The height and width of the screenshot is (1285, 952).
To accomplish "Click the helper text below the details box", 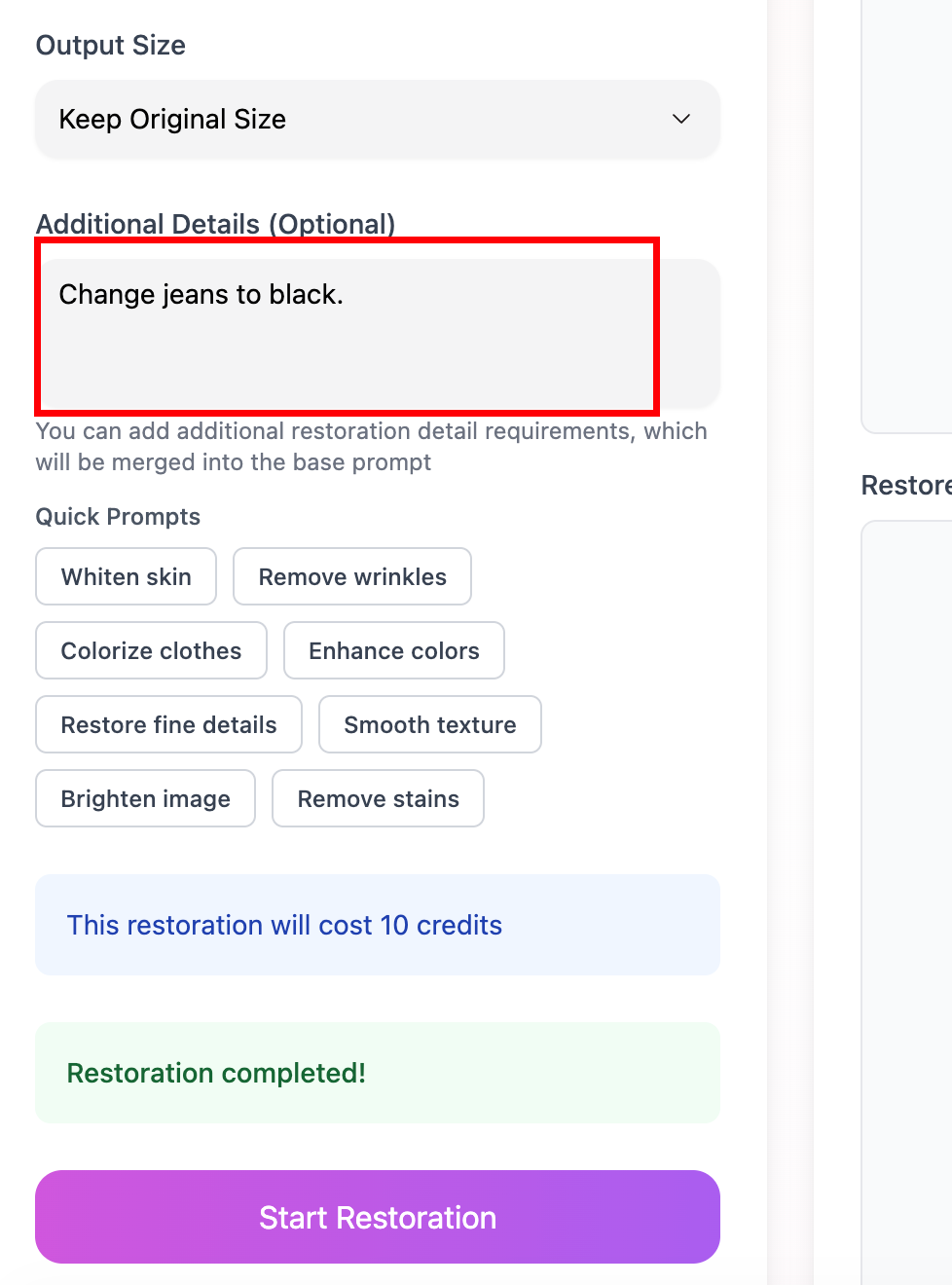I will point(371,446).
